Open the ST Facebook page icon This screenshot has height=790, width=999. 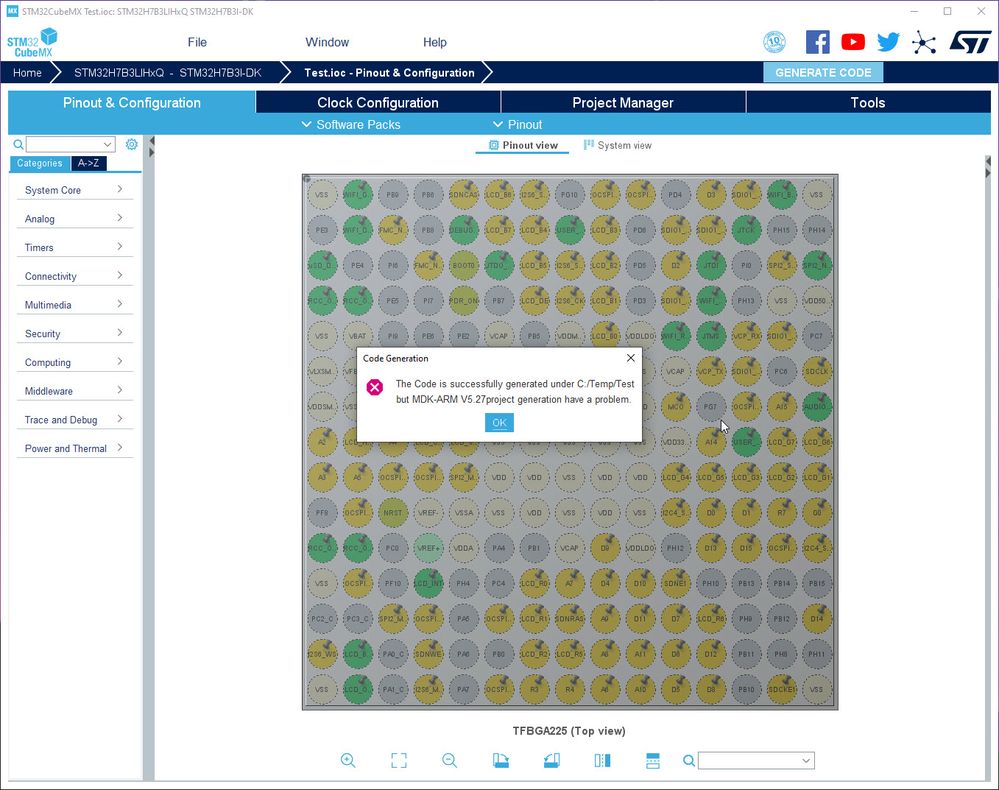tap(817, 42)
